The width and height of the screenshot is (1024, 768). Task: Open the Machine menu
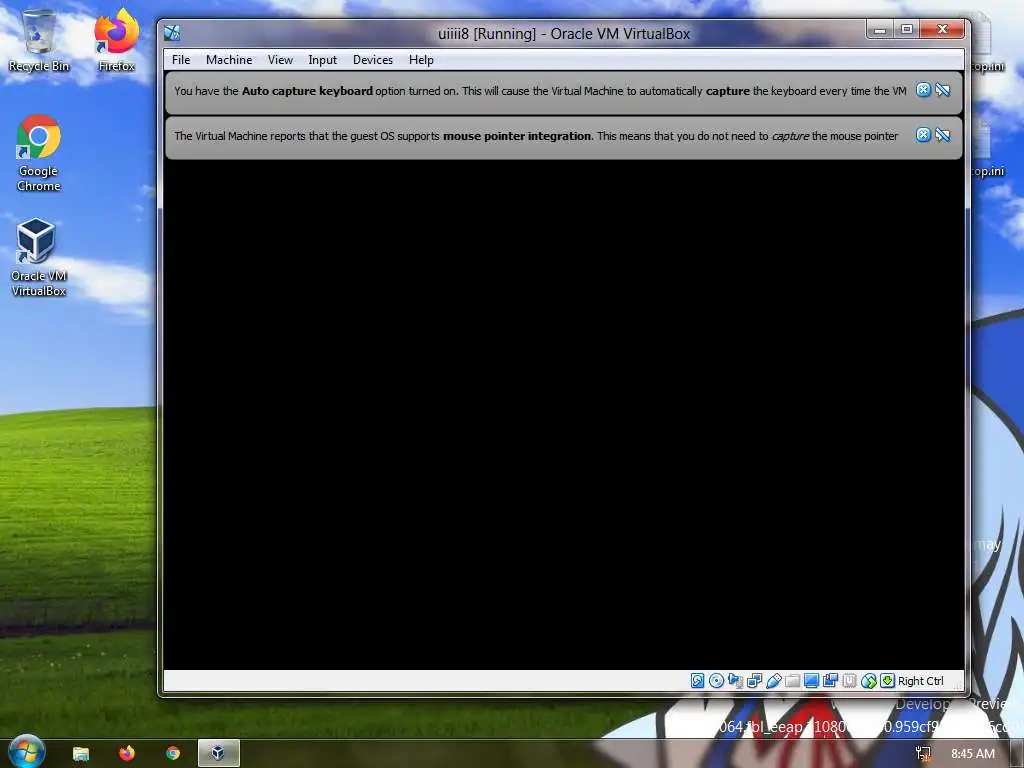click(229, 59)
